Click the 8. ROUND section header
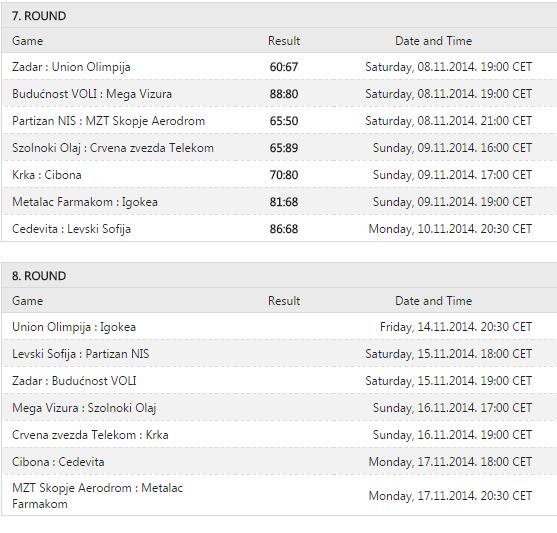 (x=39, y=276)
